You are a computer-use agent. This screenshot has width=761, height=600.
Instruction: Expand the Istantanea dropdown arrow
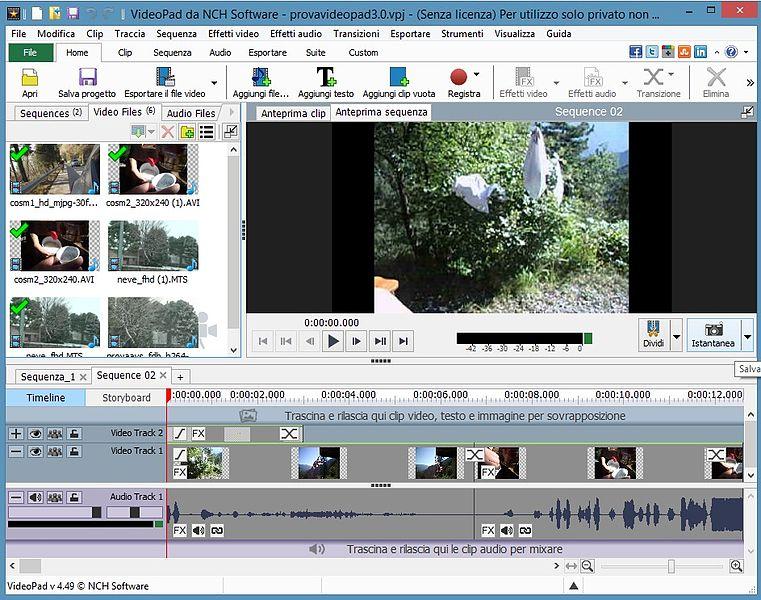747,337
